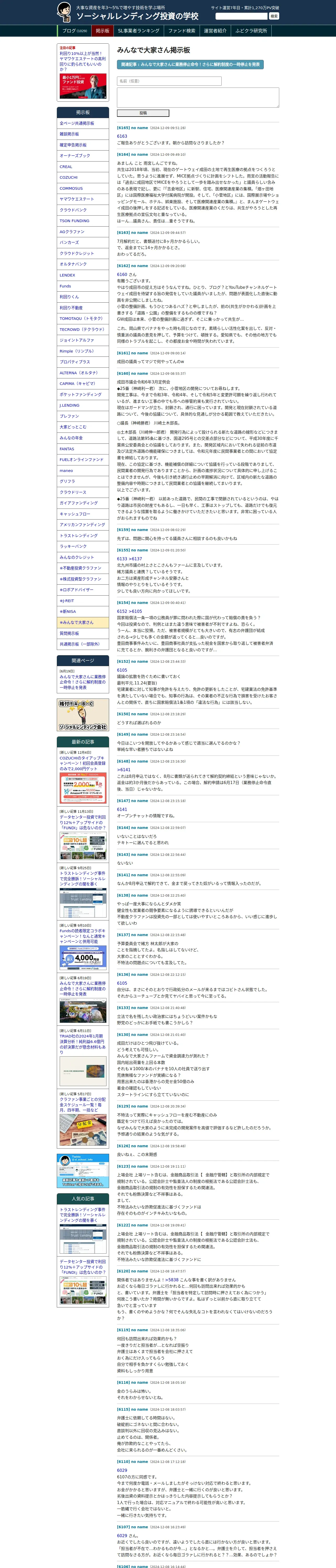Click the Twitter @sl_school_info banner

[83, 1171]
